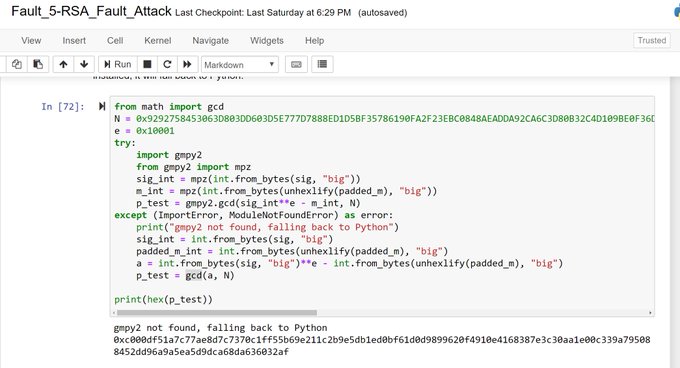Open the Markdown cell type dropdown
The height and width of the screenshot is (368, 680).
(x=239, y=65)
